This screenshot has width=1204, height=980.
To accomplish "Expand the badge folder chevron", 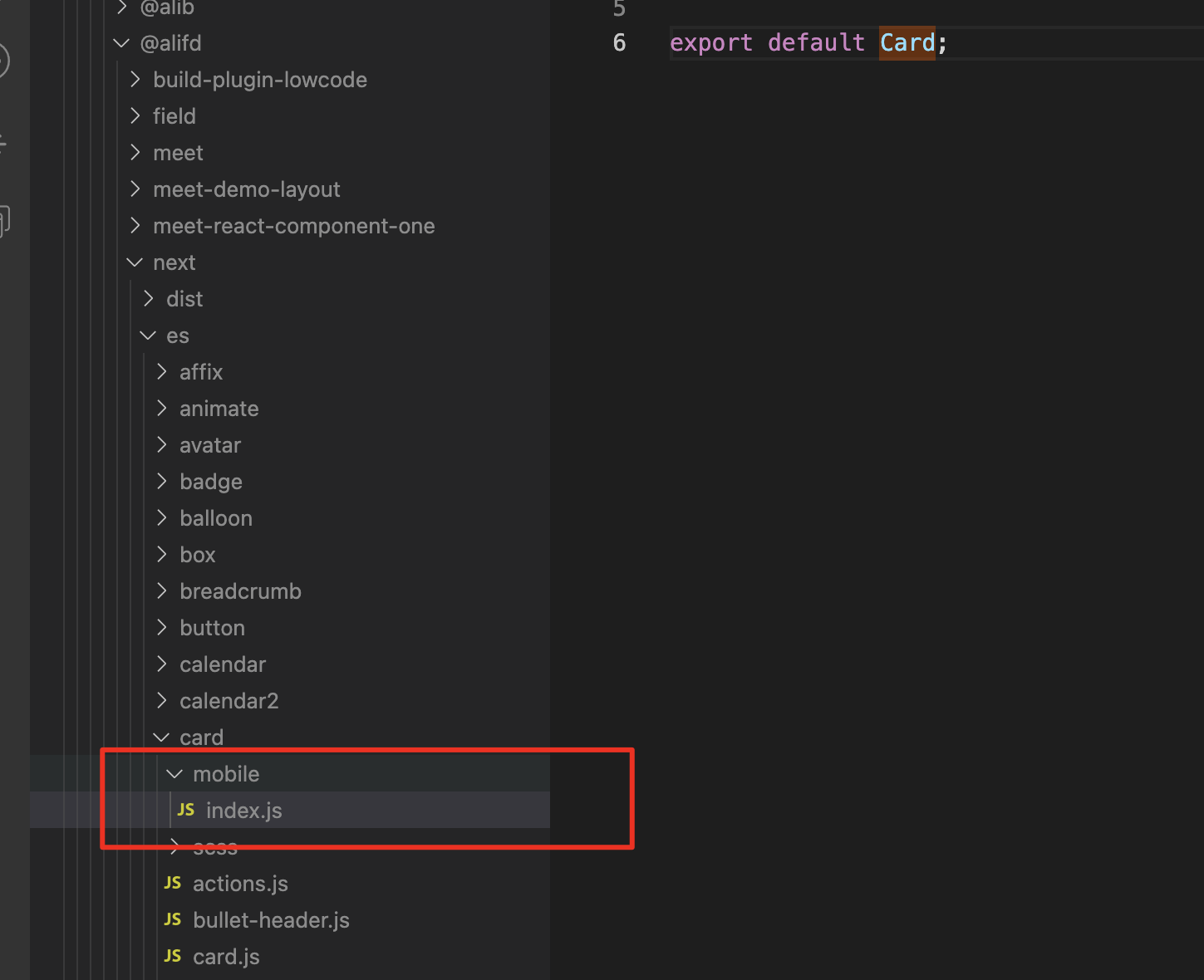I will [x=161, y=482].
